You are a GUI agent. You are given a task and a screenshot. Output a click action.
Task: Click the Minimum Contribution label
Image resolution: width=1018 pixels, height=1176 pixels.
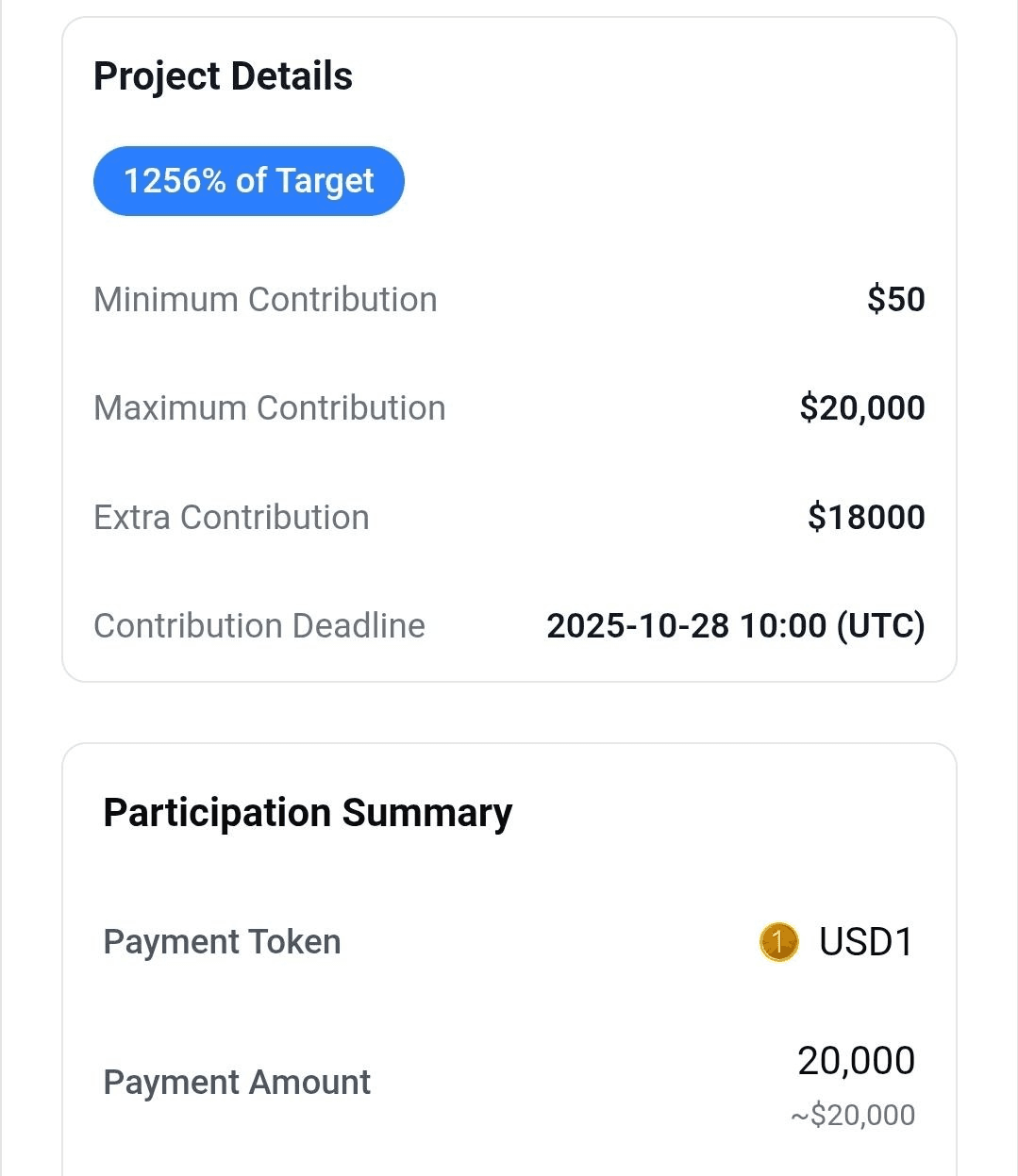(265, 300)
